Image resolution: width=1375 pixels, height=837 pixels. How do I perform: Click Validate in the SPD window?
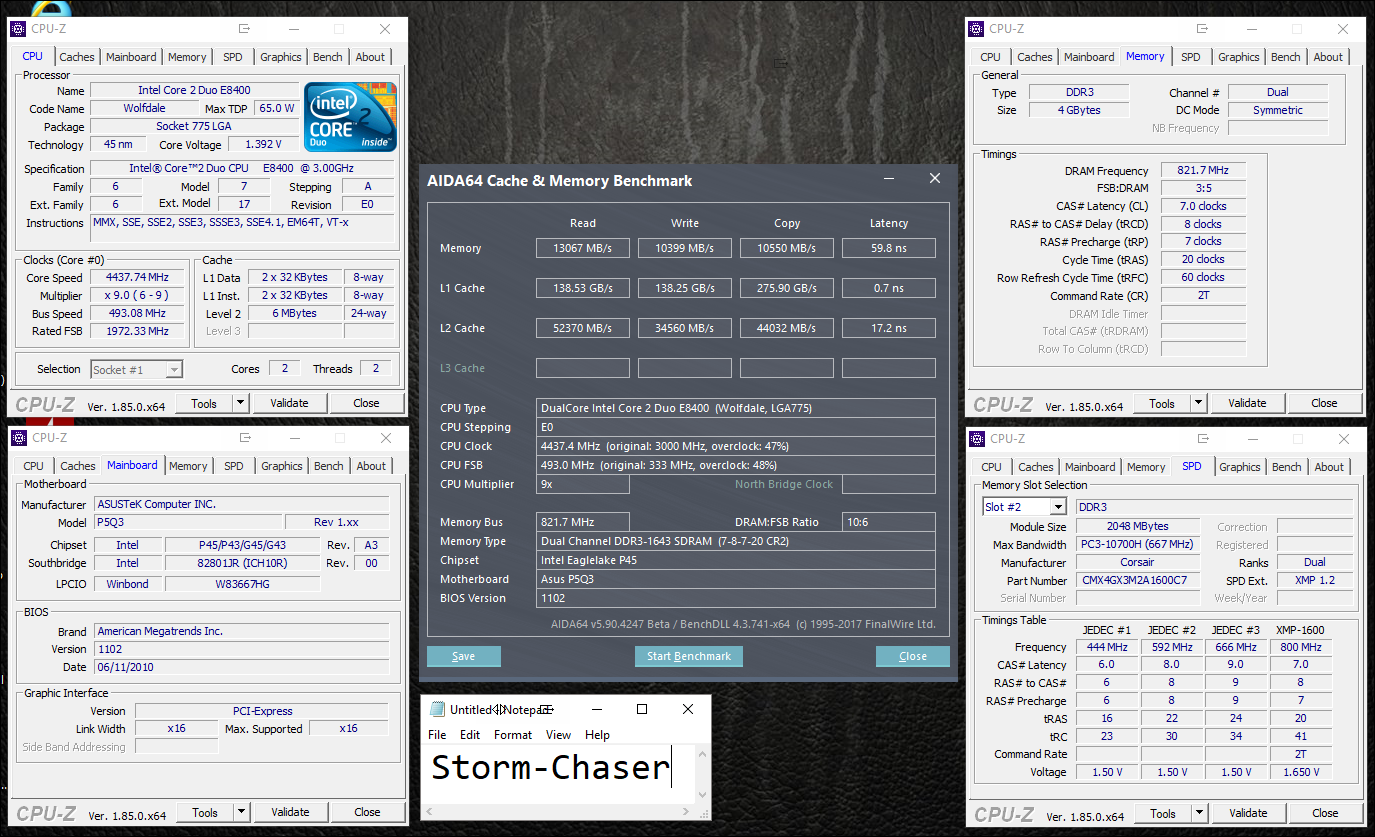(x=1248, y=813)
